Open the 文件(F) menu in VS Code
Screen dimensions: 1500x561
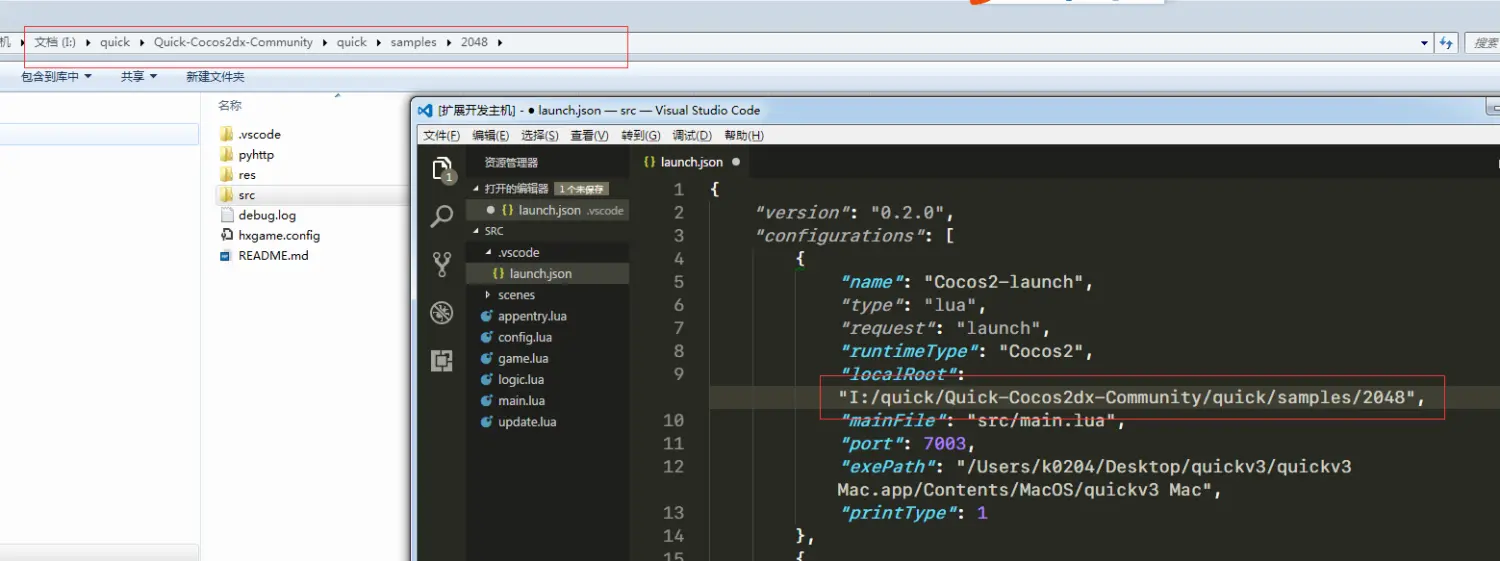441,136
